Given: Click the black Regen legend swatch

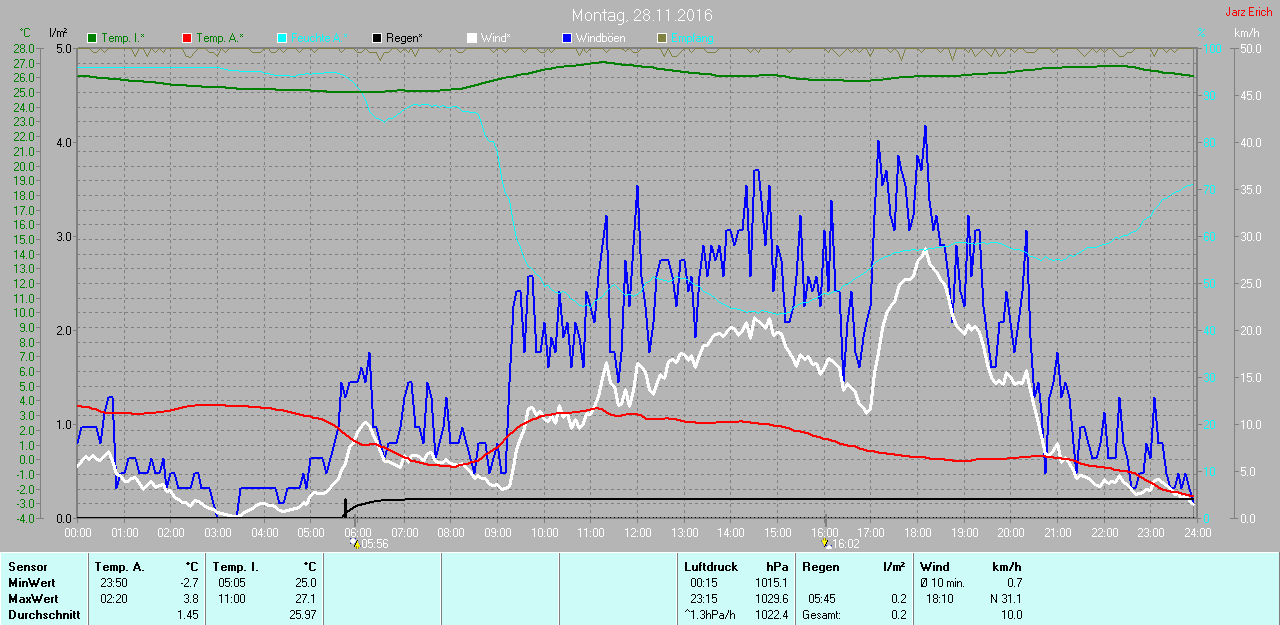Looking at the screenshot, I should pos(376,38).
